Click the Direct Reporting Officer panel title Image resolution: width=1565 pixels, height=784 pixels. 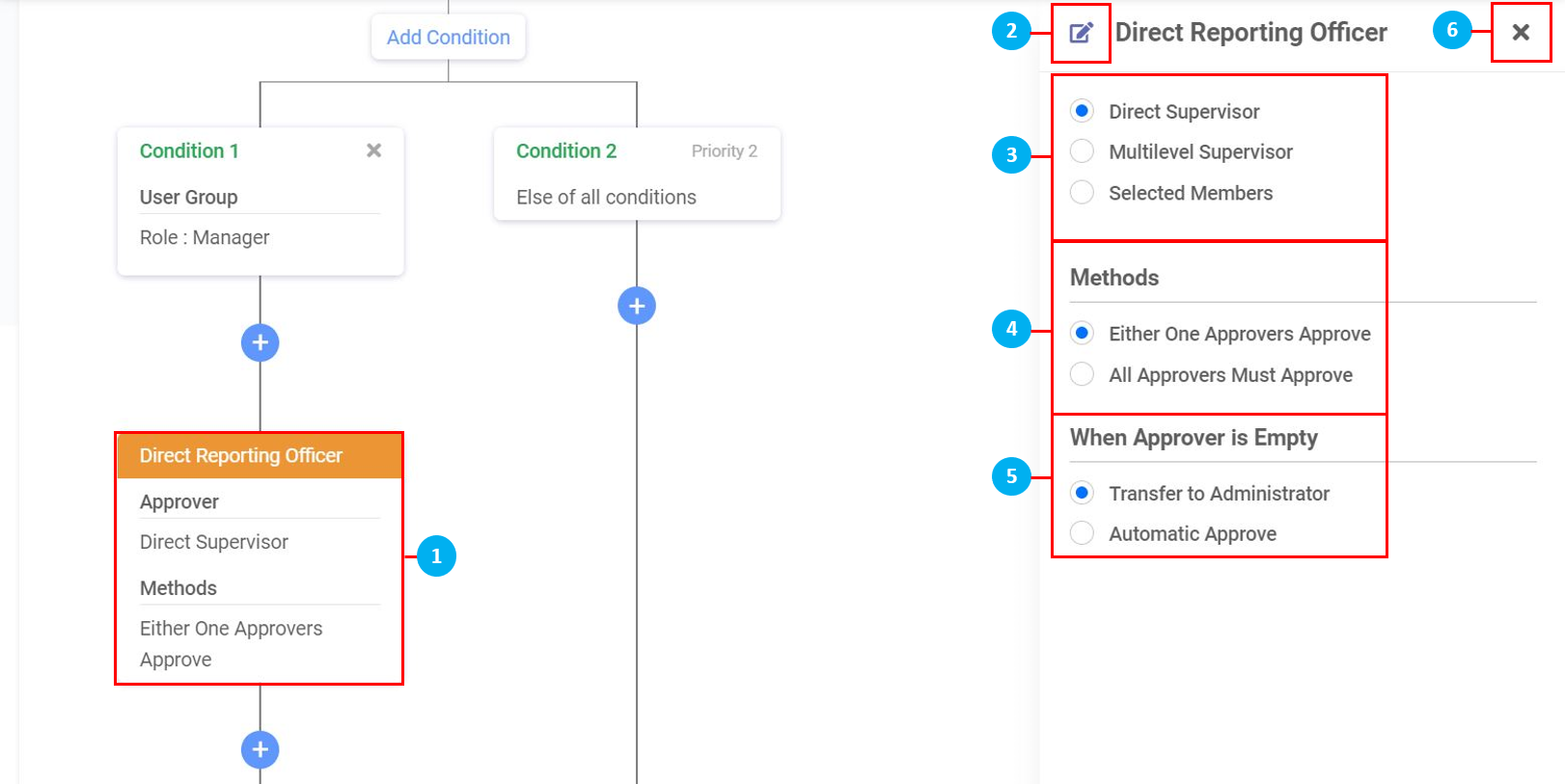click(x=1250, y=33)
